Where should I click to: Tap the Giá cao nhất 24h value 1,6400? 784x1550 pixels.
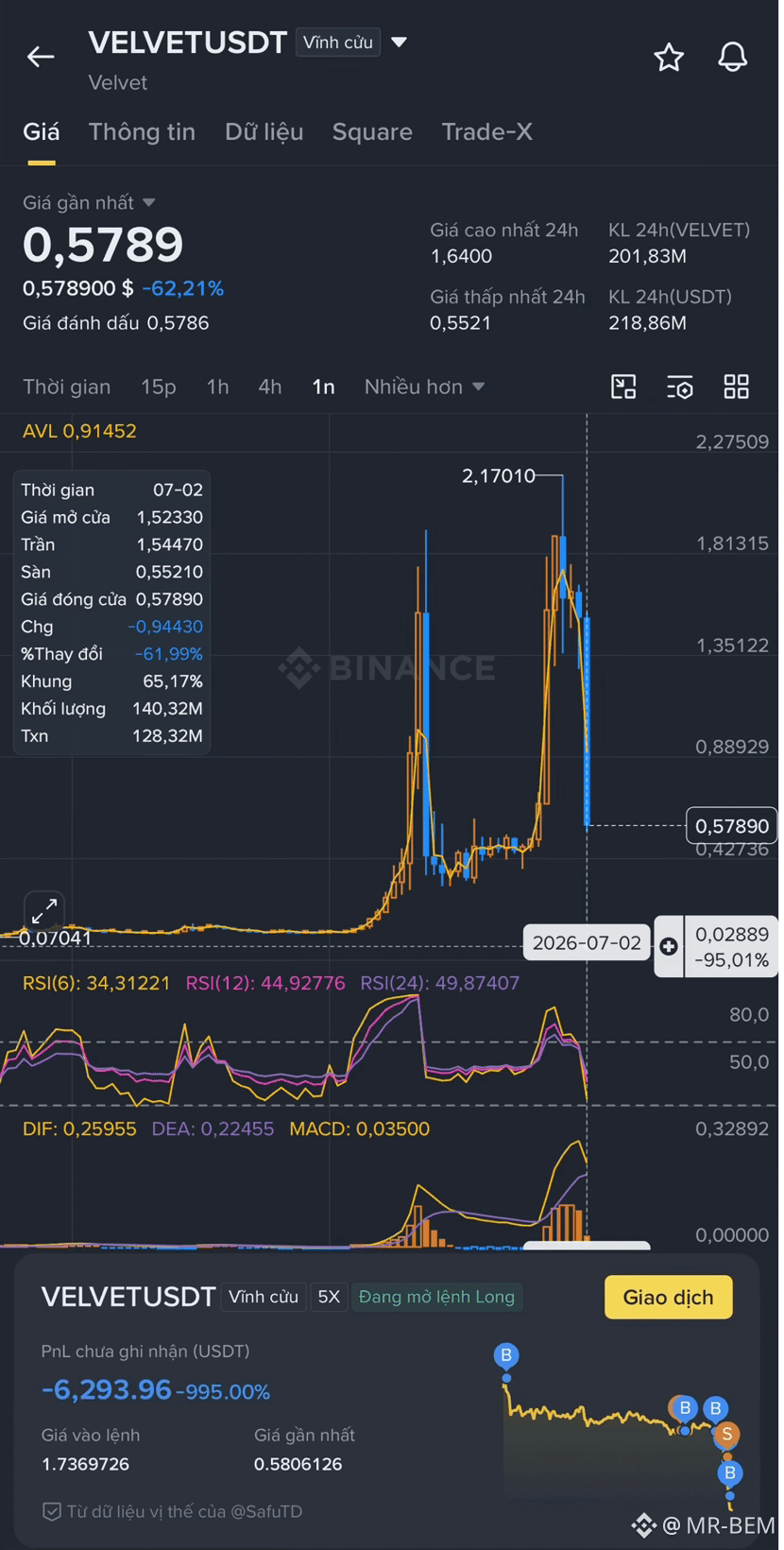(x=461, y=256)
